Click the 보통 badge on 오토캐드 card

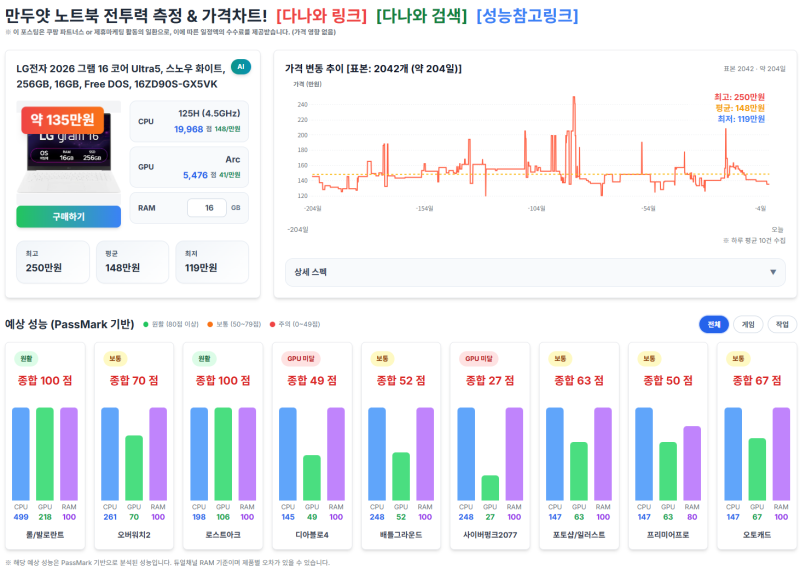(738, 359)
